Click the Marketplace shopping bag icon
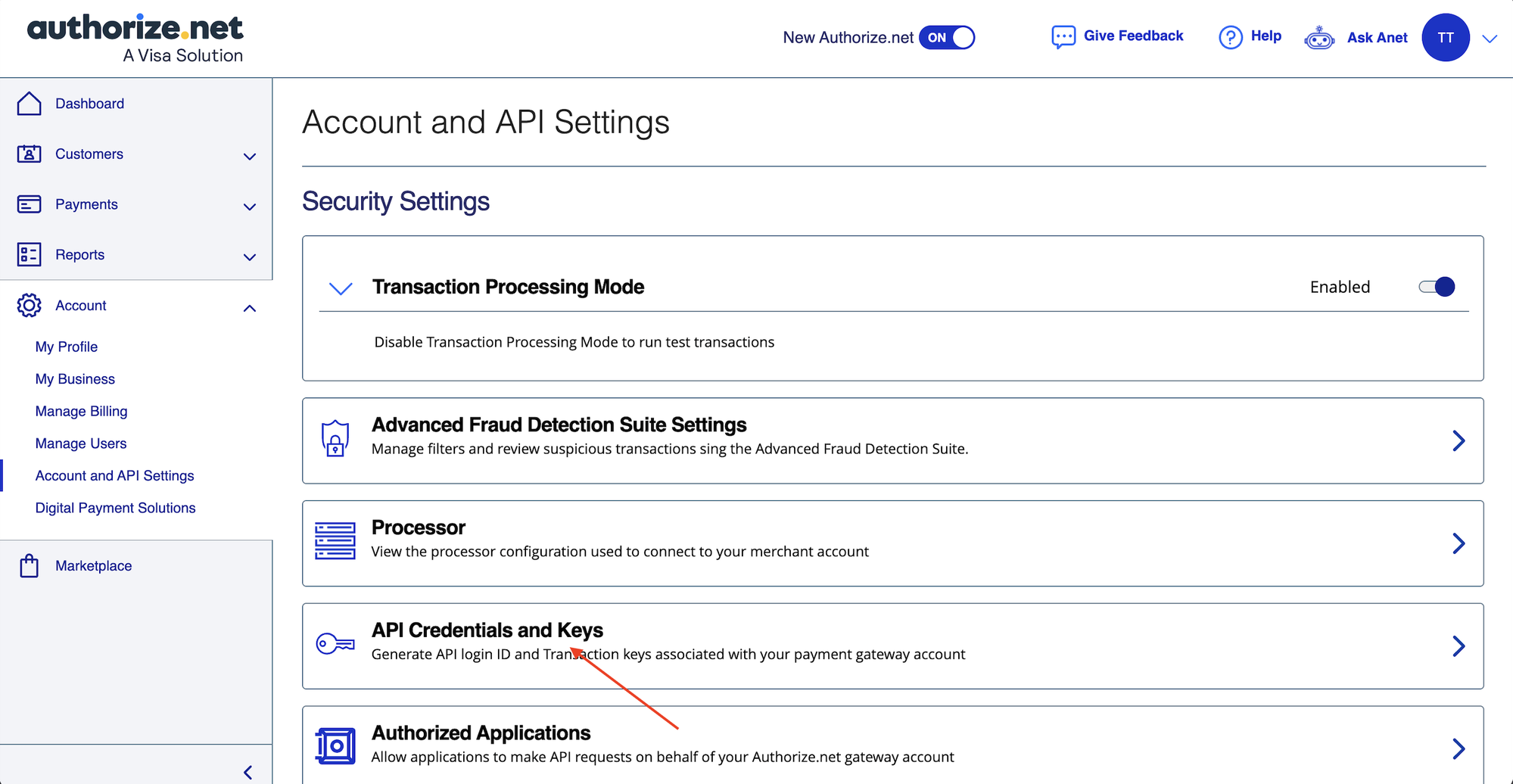This screenshot has width=1513, height=784. (30, 566)
